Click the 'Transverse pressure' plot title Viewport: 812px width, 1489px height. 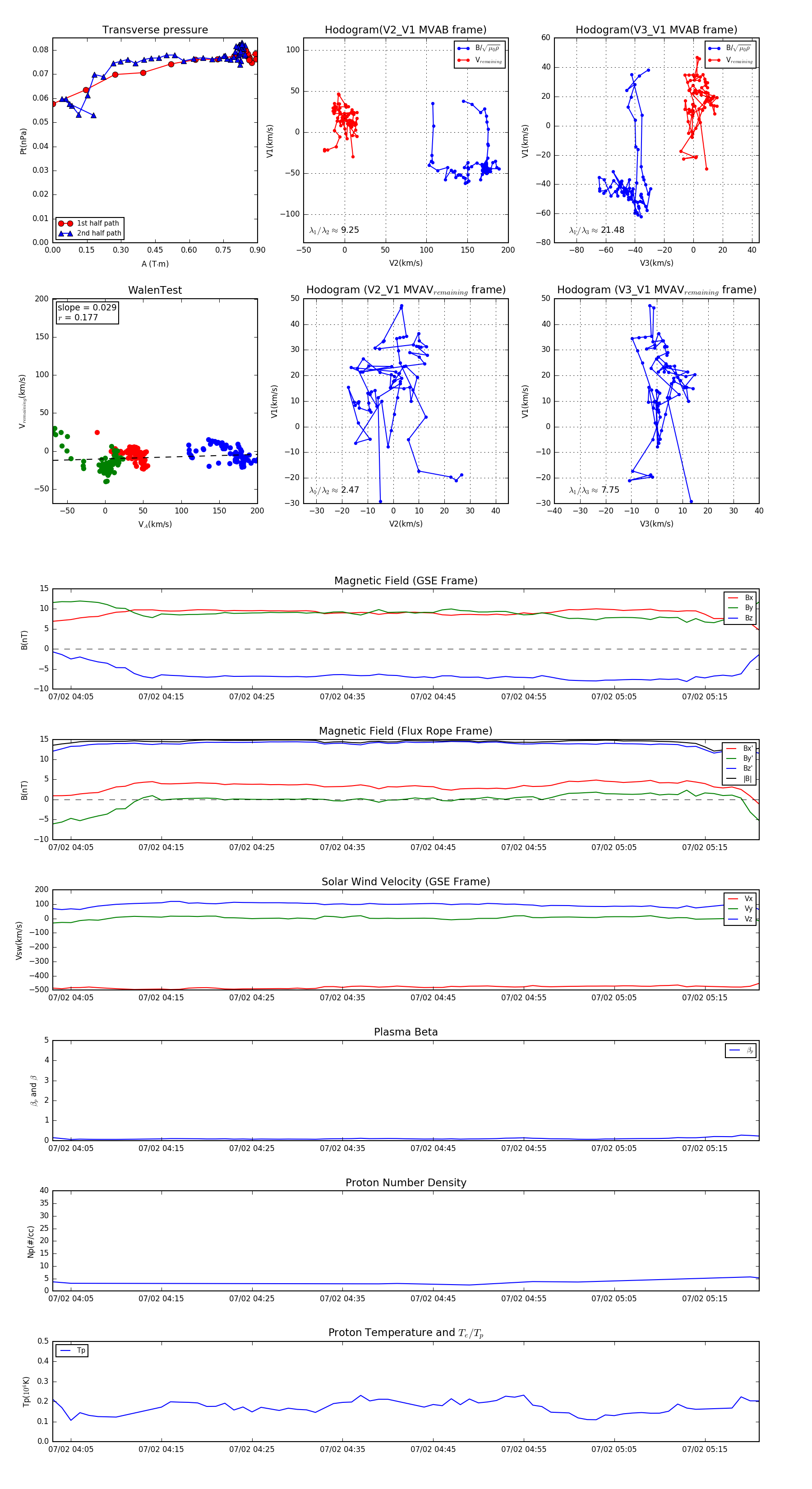tap(155, 30)
